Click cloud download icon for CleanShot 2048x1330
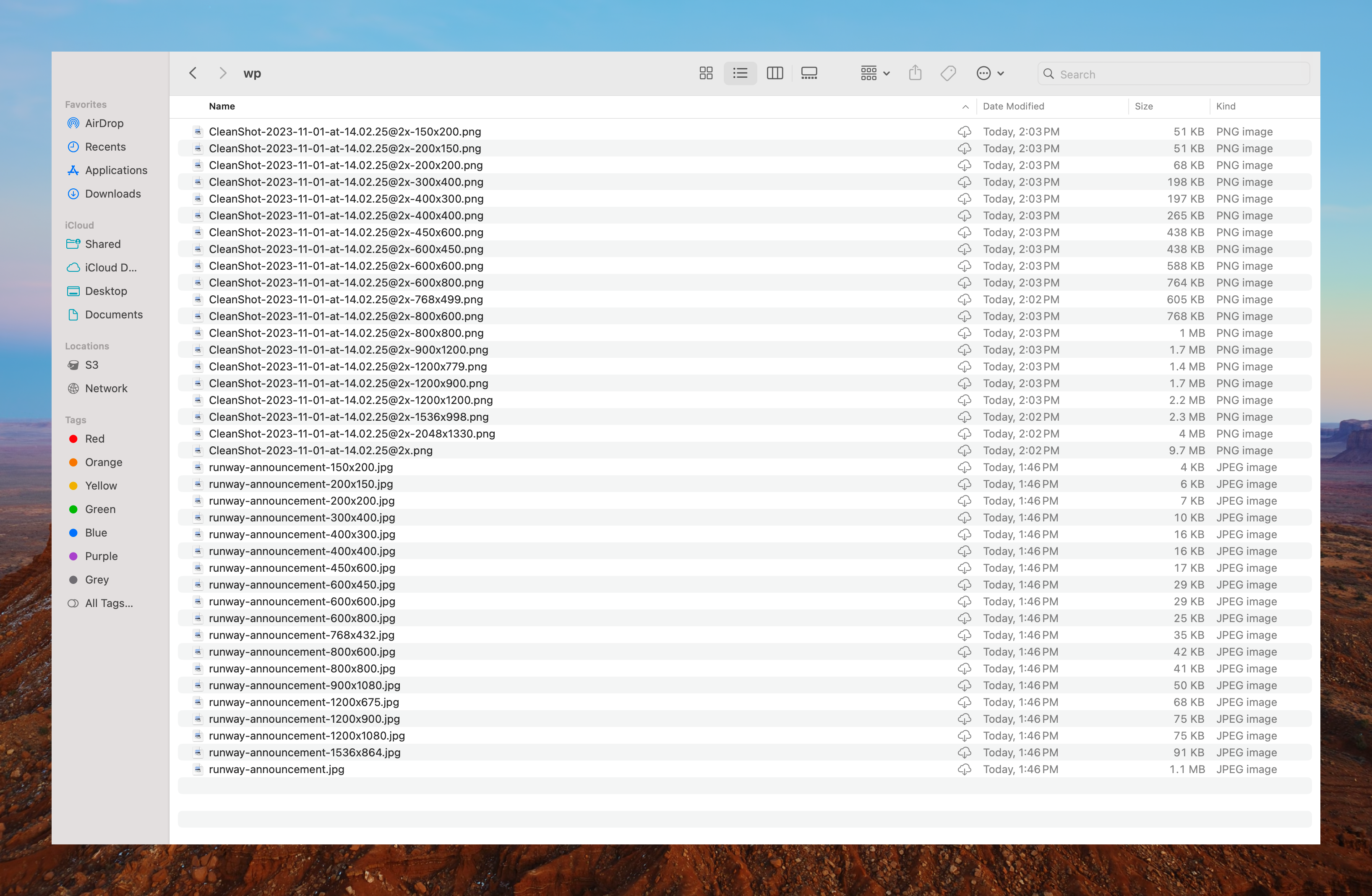This screenshot has height=896, width=1372. pyautogui.click(x=964, y=434)
